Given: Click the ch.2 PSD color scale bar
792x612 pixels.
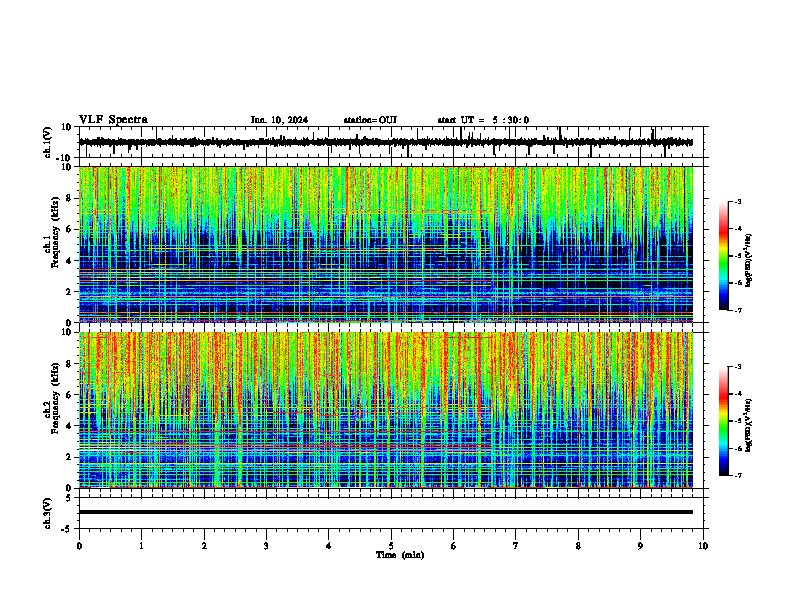Looking at the screenshot, I should 724,421.
